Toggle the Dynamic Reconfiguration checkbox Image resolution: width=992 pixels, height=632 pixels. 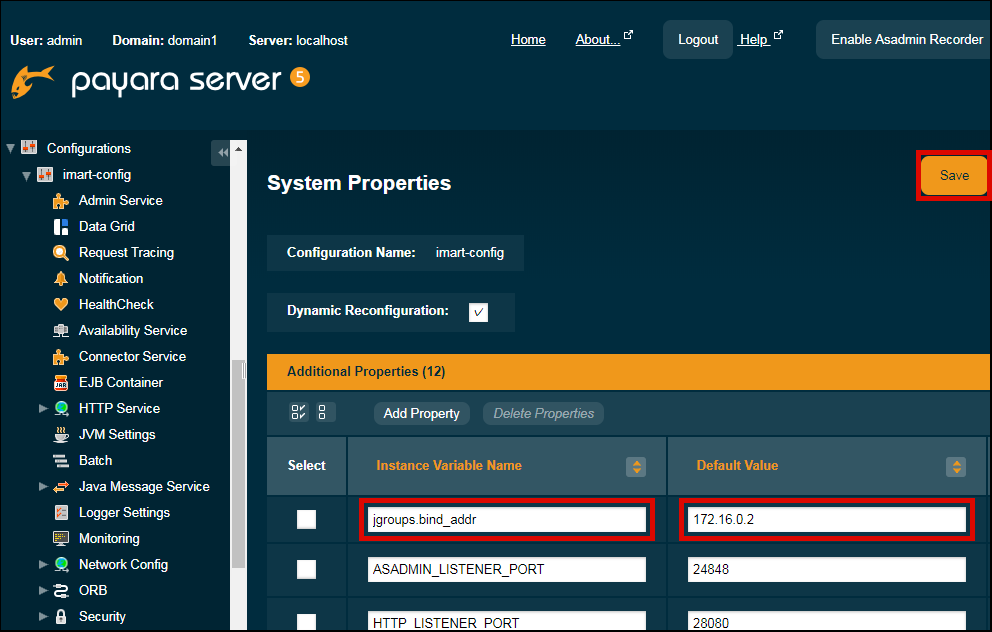pos(479,312)
